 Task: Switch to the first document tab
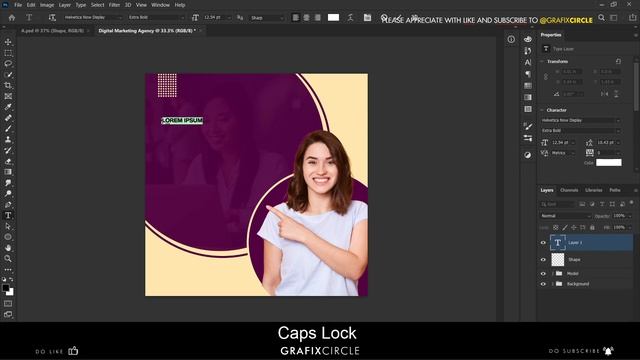(52, 31)
